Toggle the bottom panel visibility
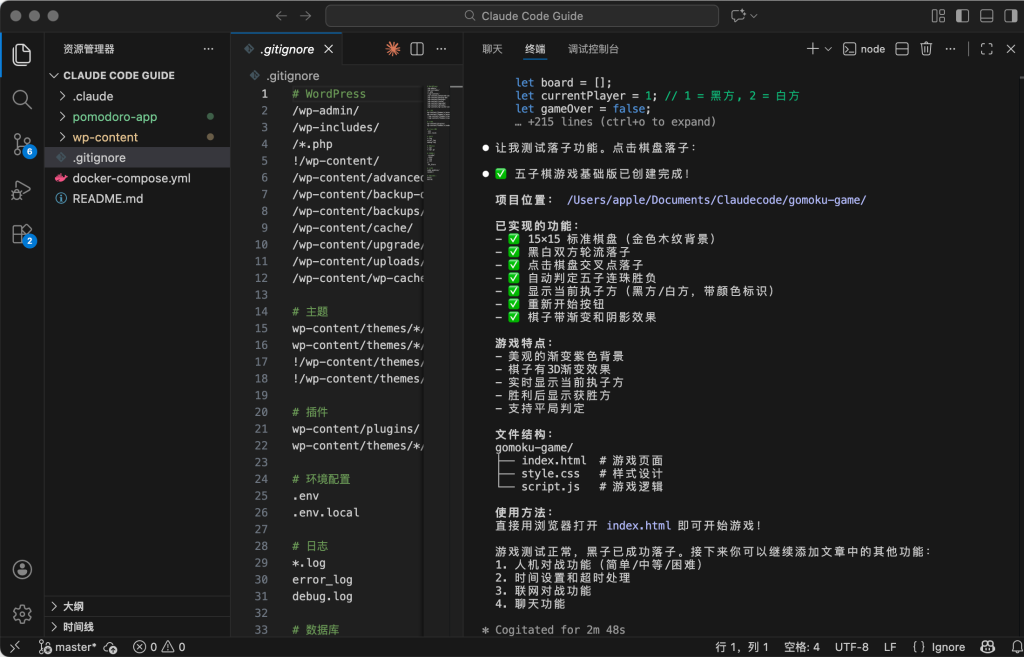 (x=986, y=16)
